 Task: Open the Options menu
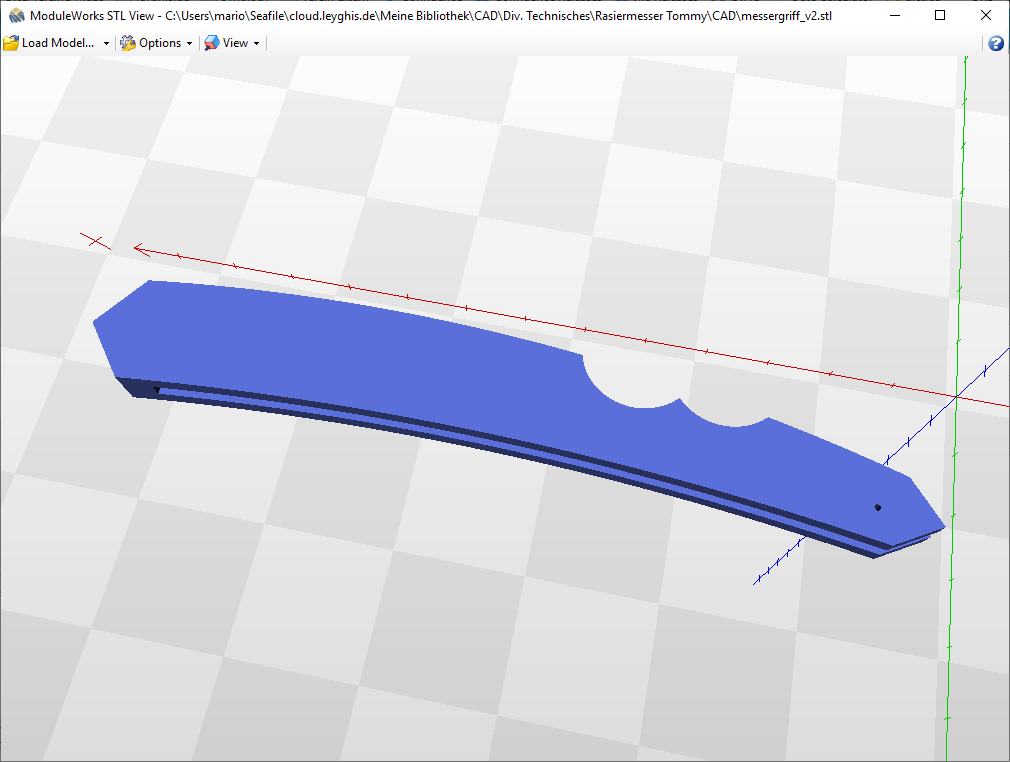point(160,43)
